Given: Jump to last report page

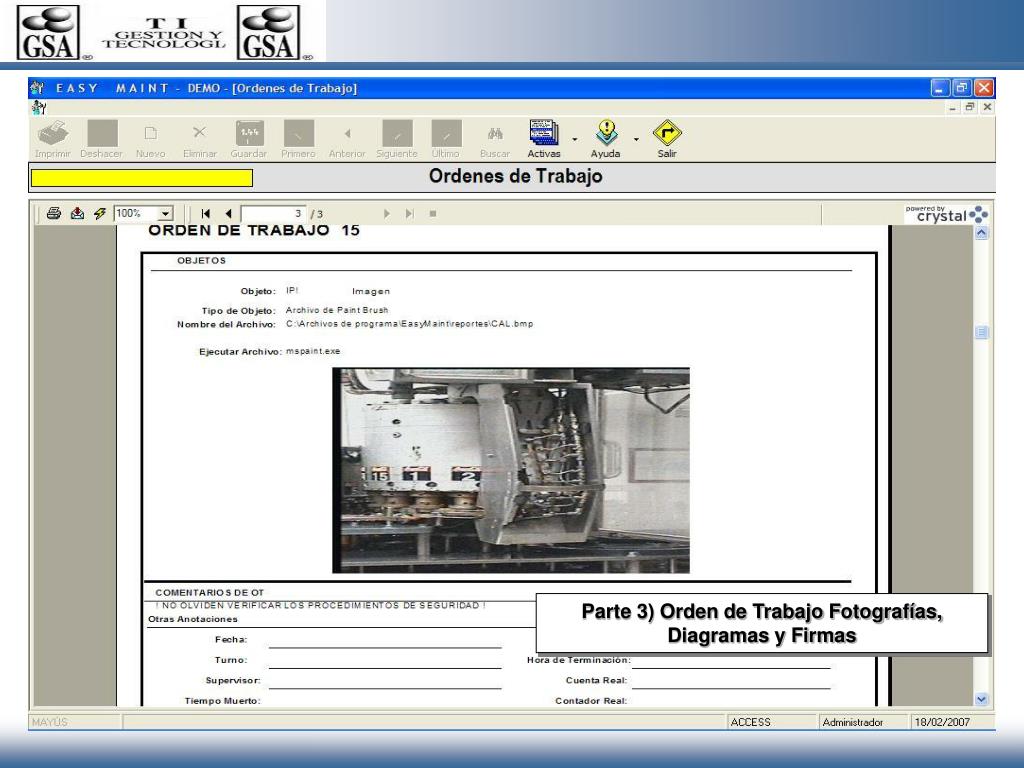Looking at the screenshot, I should [x=409, y=214].
